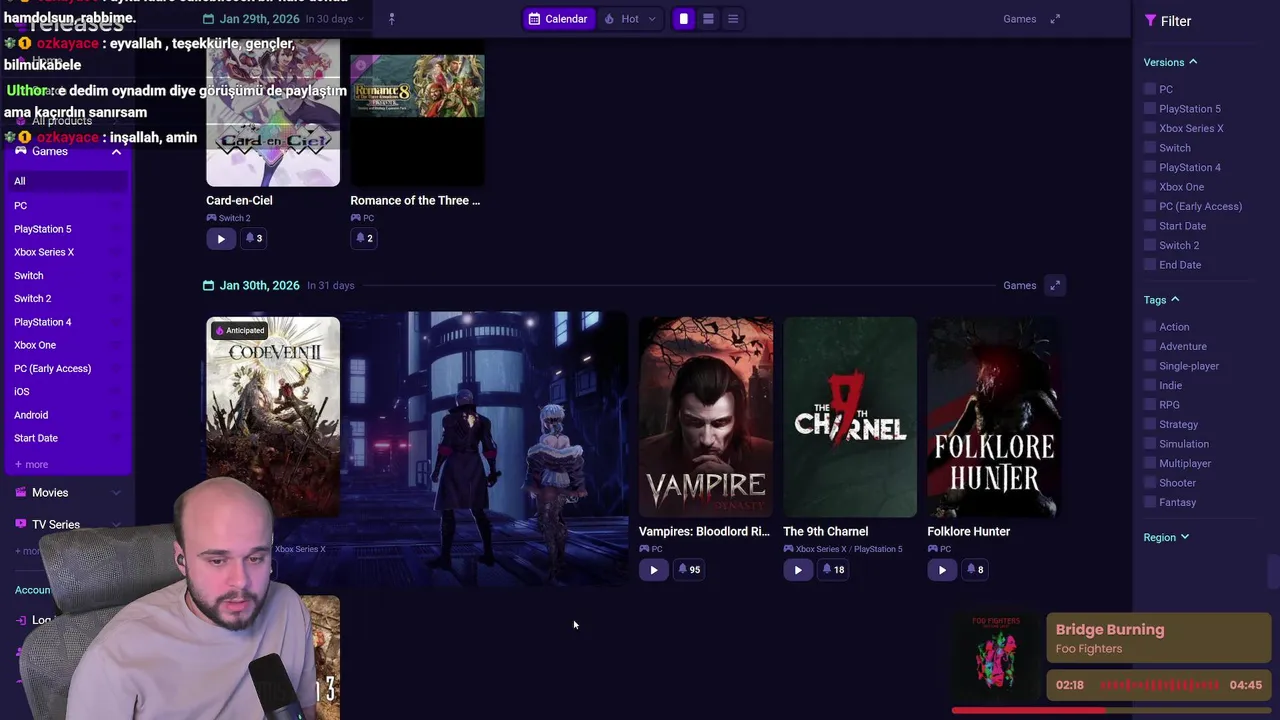Collapse the Tags filter section
The width and height of the screenshot is (1280, 720).
[1161, 300]
